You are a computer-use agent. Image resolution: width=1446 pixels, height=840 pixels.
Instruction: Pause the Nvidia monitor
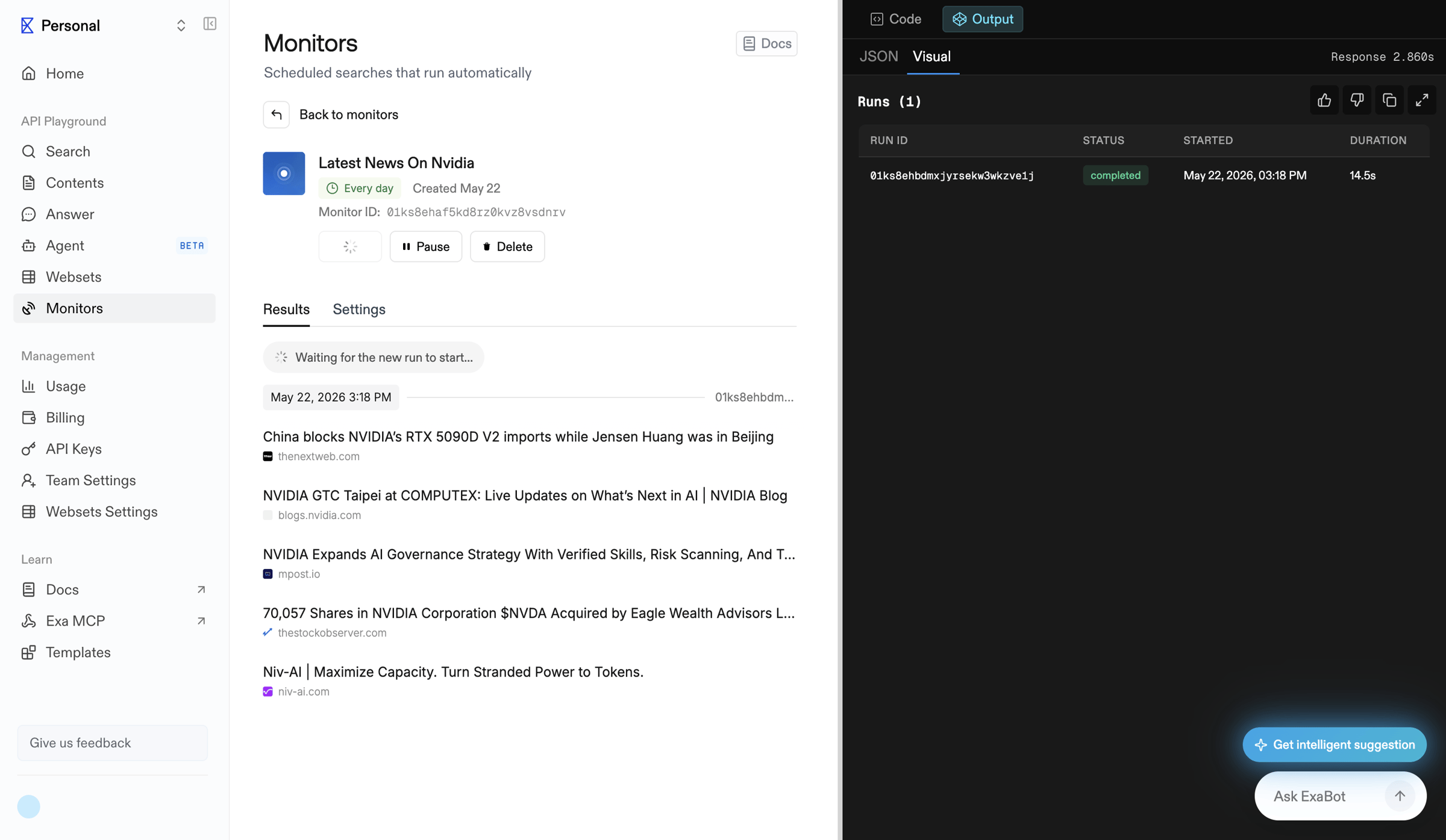pyautogui.click(x=426, y=246)
